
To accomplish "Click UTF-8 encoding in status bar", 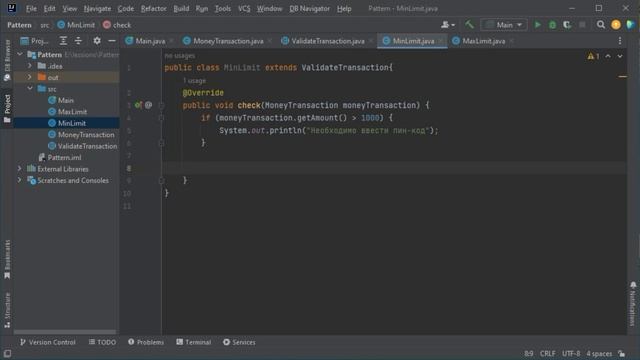I will click(x=571, y=353).
